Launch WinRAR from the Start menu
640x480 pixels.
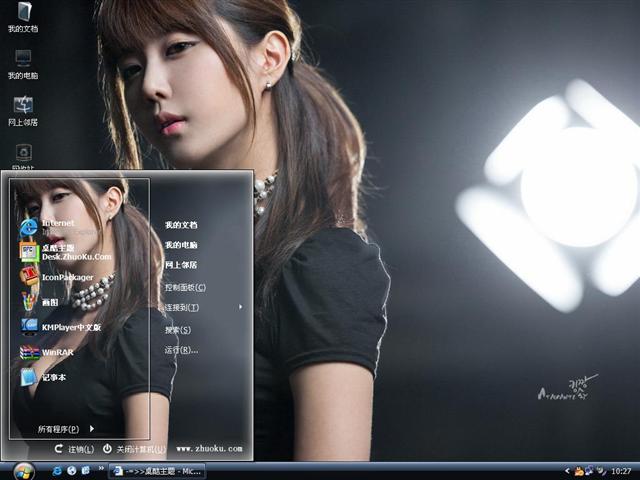click(x=47, y=352)
